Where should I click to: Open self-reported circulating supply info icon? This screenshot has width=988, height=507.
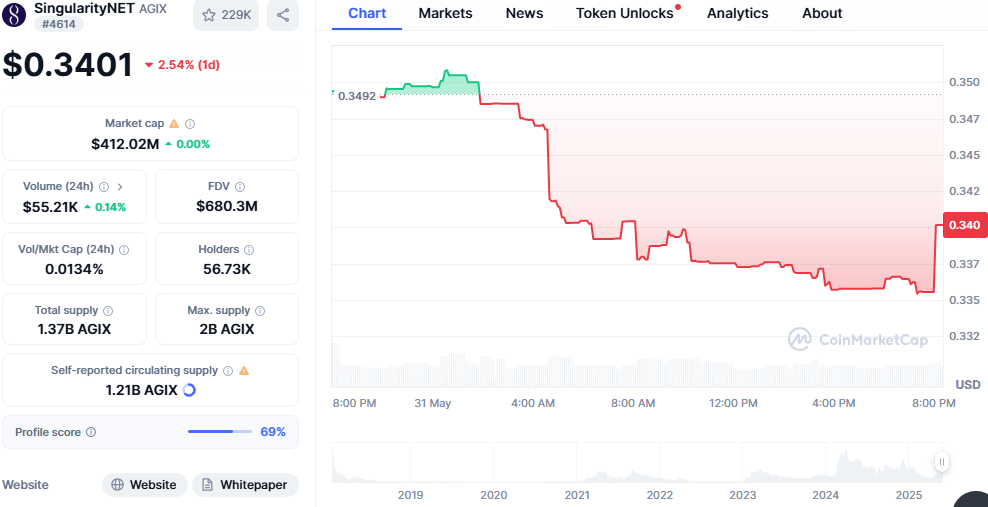(228, 371)
